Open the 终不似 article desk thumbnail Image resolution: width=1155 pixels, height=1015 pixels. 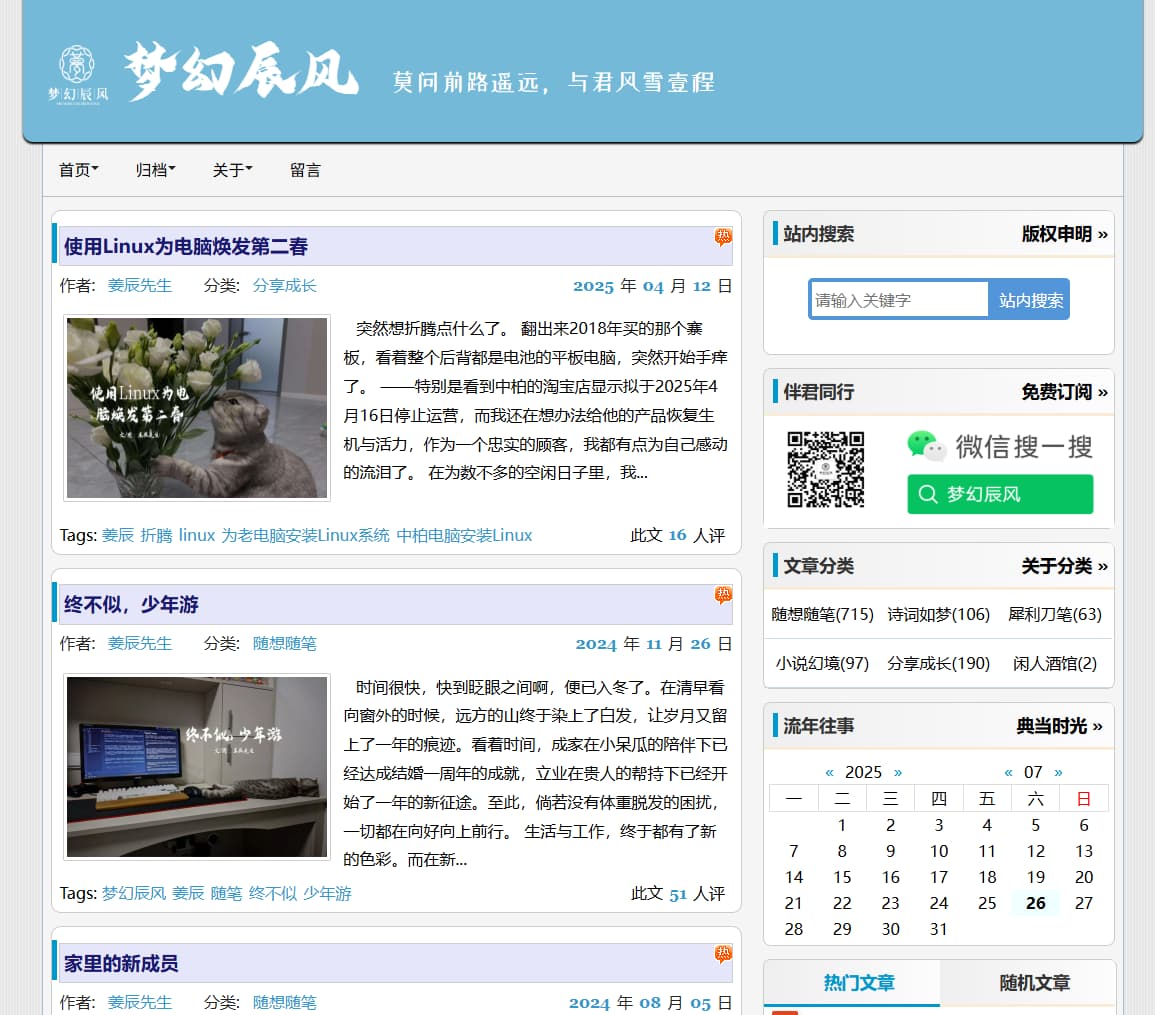point(197,766)
